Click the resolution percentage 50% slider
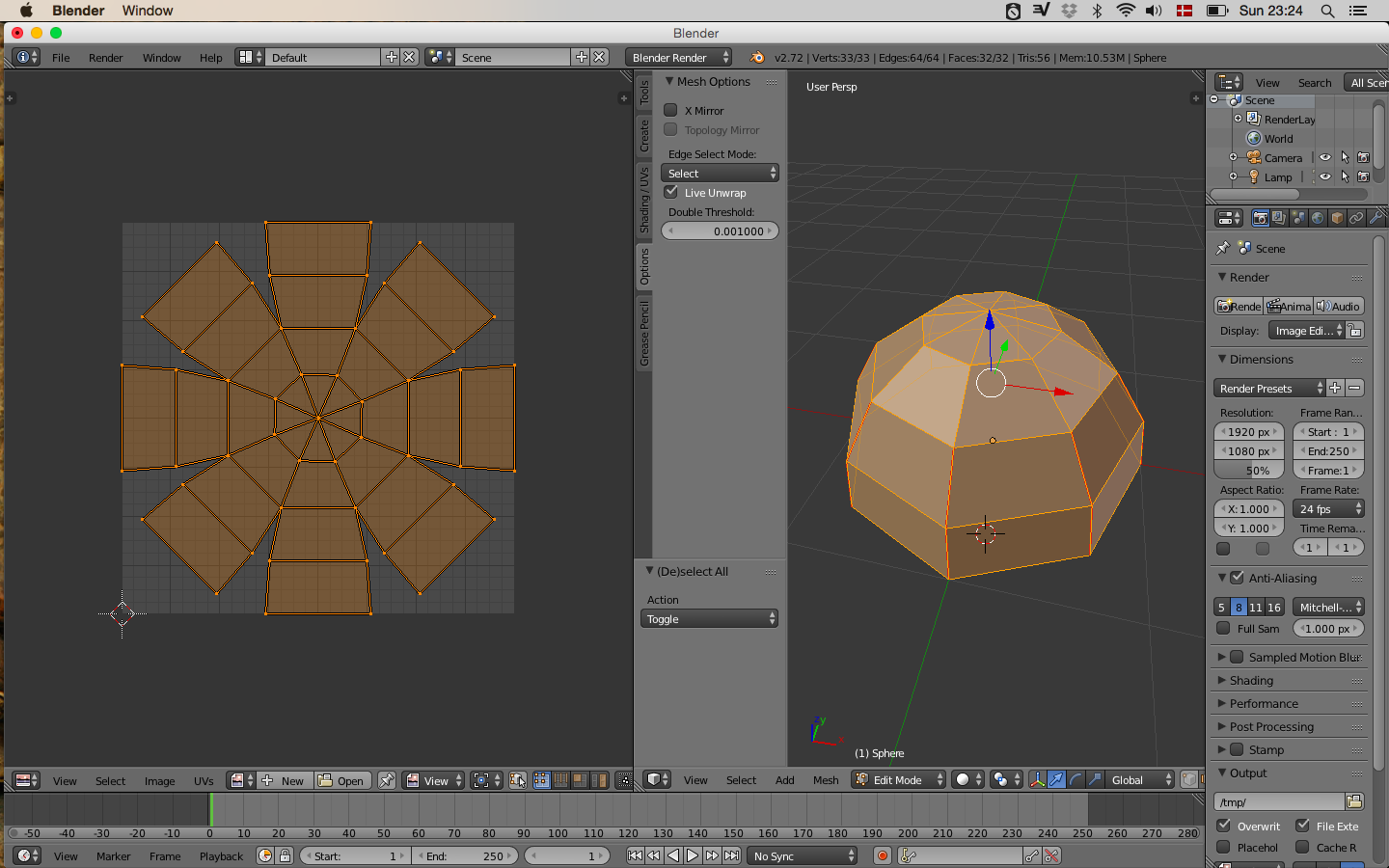1389x868 pixels. coord(1249,471)
